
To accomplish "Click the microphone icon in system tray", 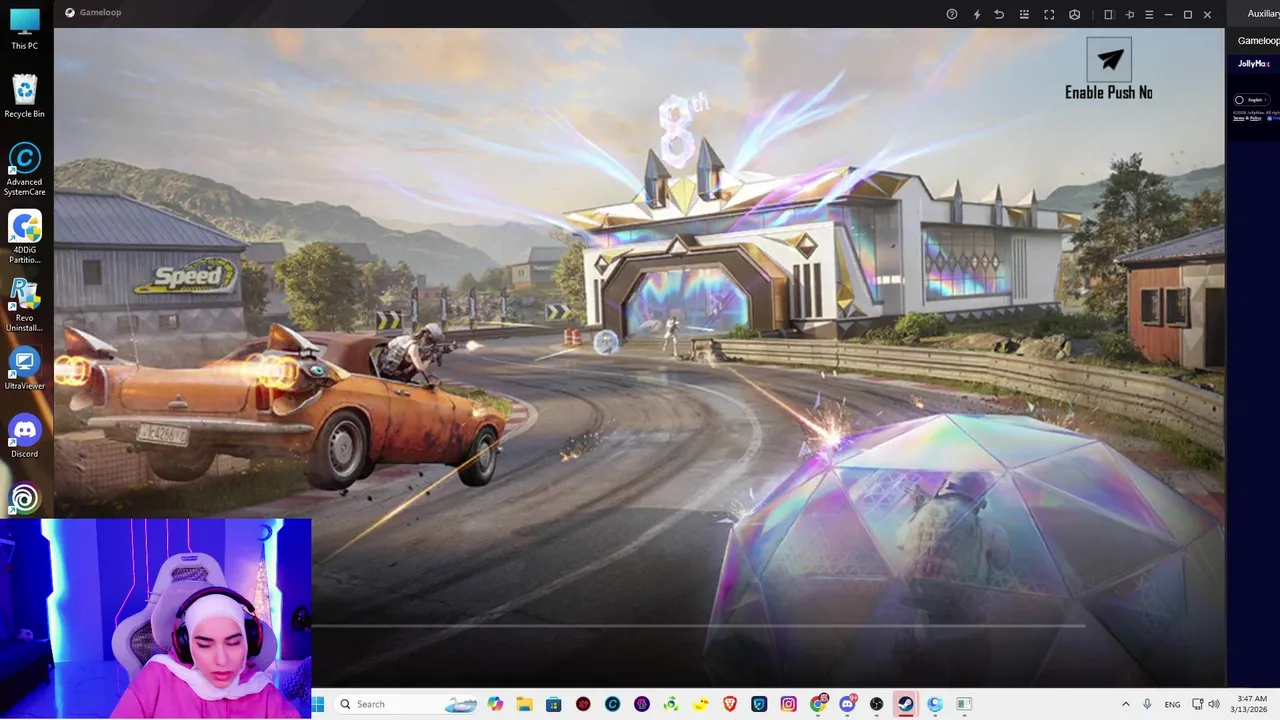I will tap(1147, 704).
